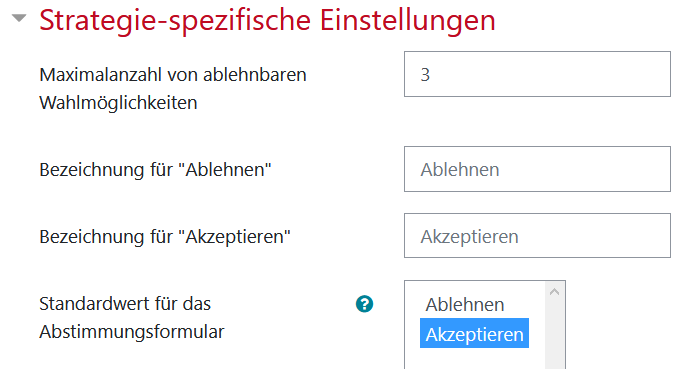The height and width of the screenshot is (369, 691).
Task: Click empty space below Akzeptieren in list
Action: click(x=474, y=359)
